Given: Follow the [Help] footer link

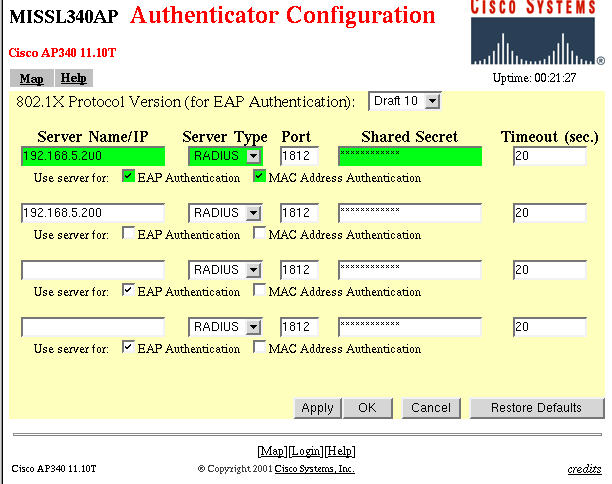Looking at the screenshot, I should [x=340, y=452].
